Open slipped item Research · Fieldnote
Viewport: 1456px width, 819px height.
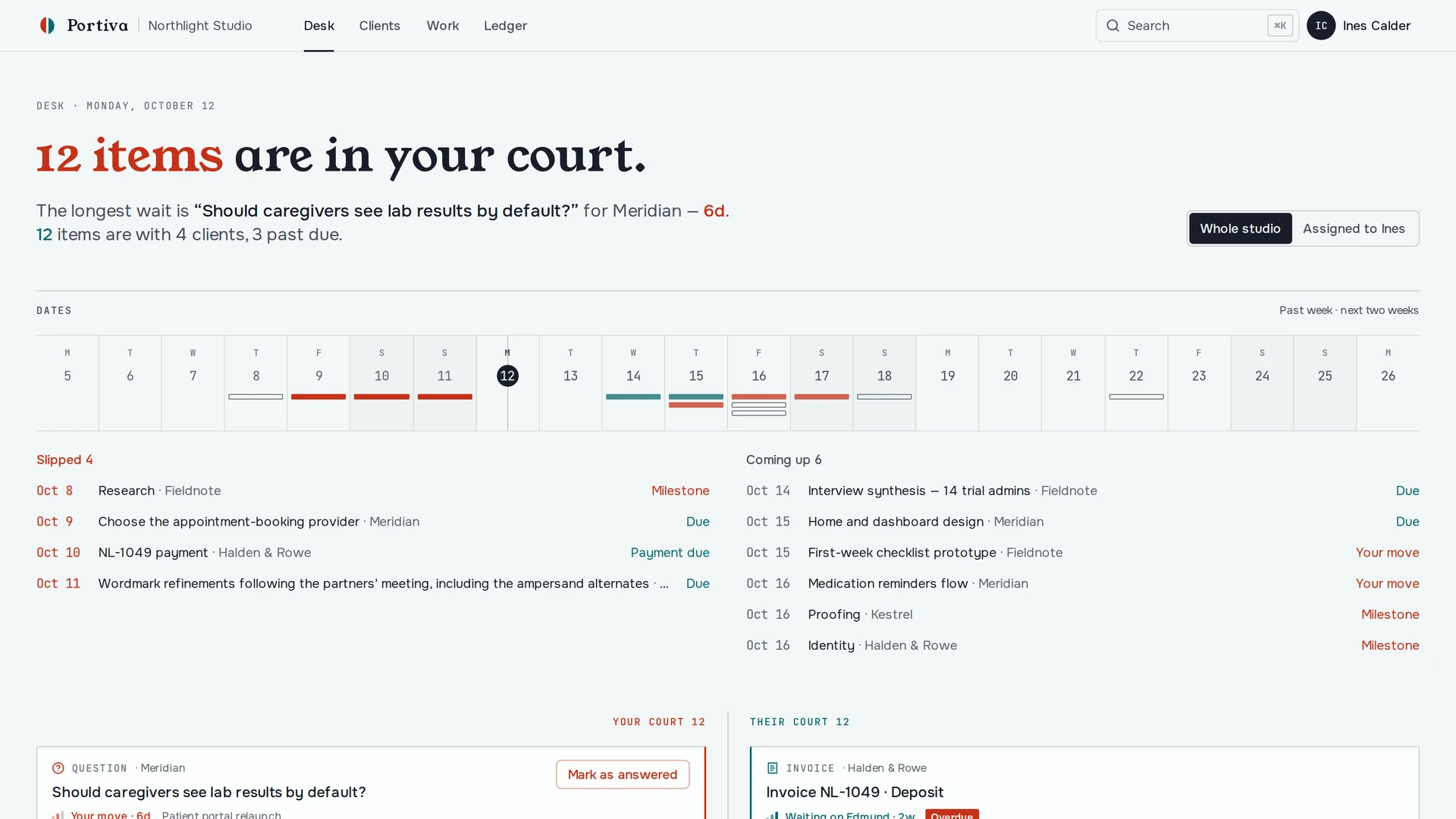(x=373, y=491)
